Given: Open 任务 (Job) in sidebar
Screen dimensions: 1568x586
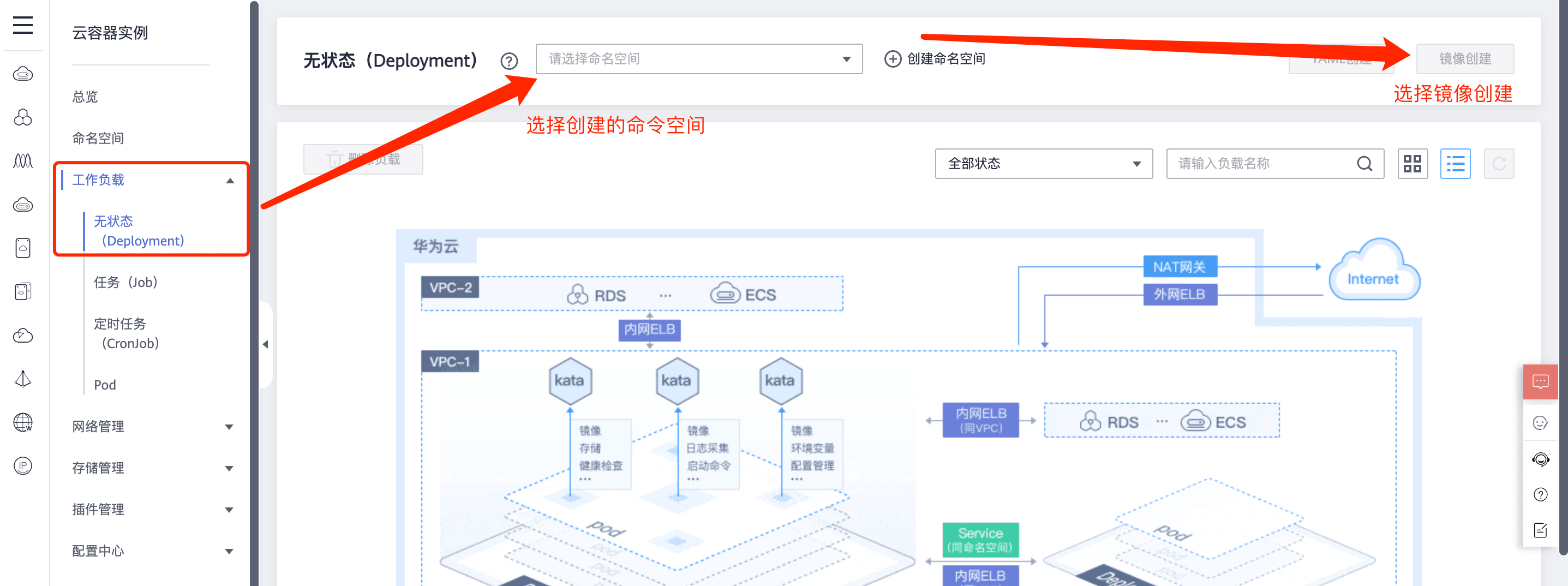Looking at the screenshot, I should pos(126,282).
